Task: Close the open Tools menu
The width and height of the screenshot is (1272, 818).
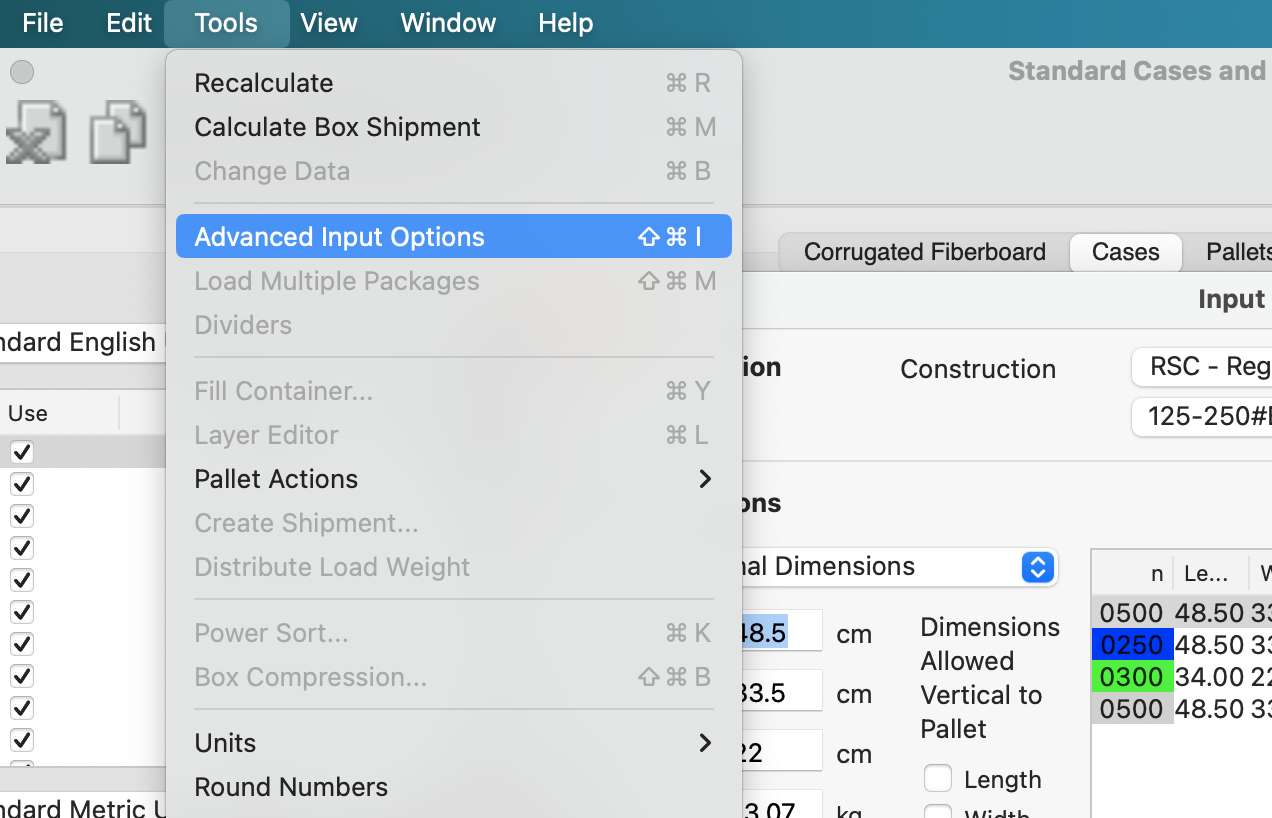Action: click(x=226, y=23)
